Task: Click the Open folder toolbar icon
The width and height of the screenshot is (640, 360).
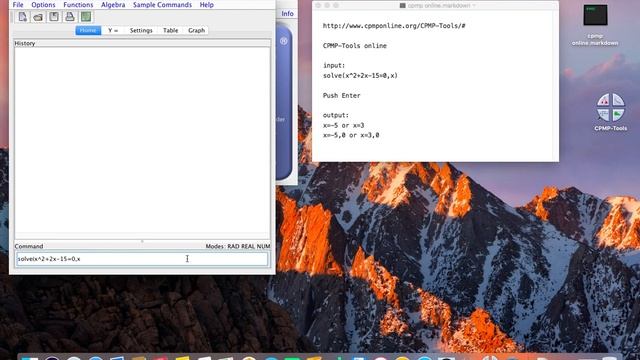Action: pyautogui.click(x=38, y=17)
